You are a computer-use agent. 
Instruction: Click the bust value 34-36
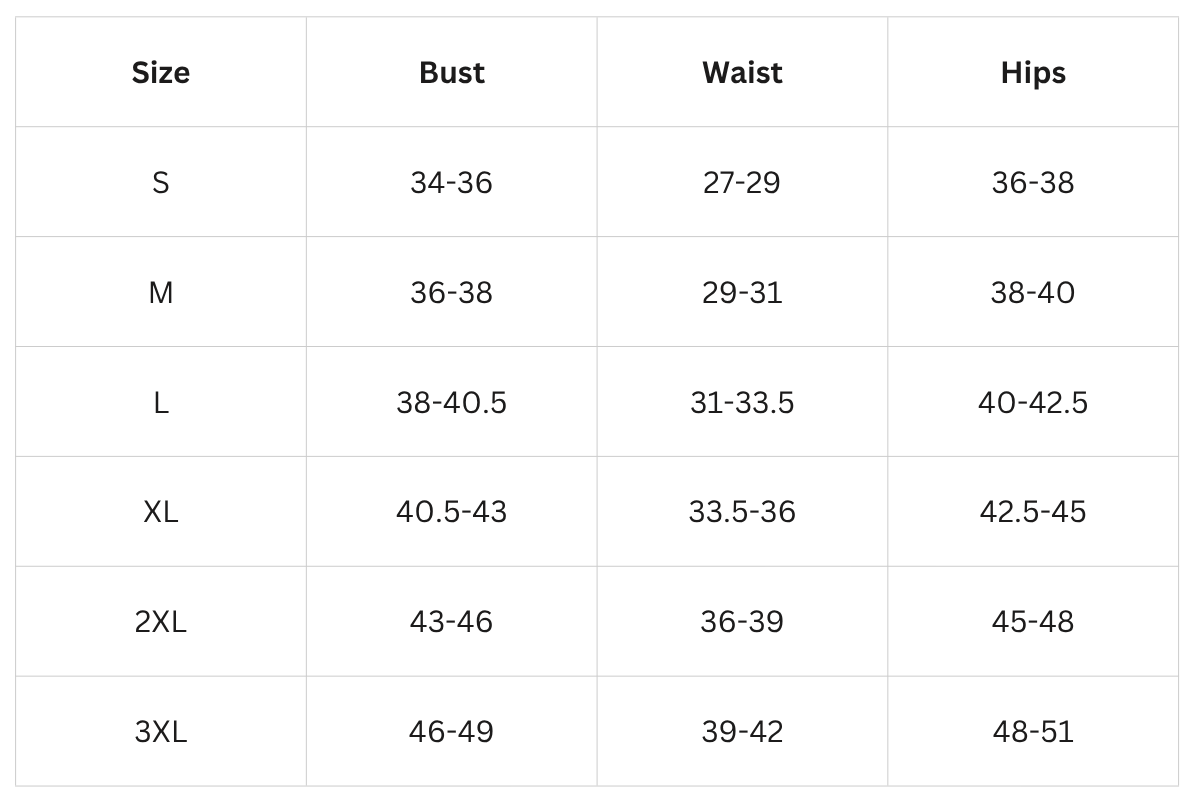pos(452,183)
